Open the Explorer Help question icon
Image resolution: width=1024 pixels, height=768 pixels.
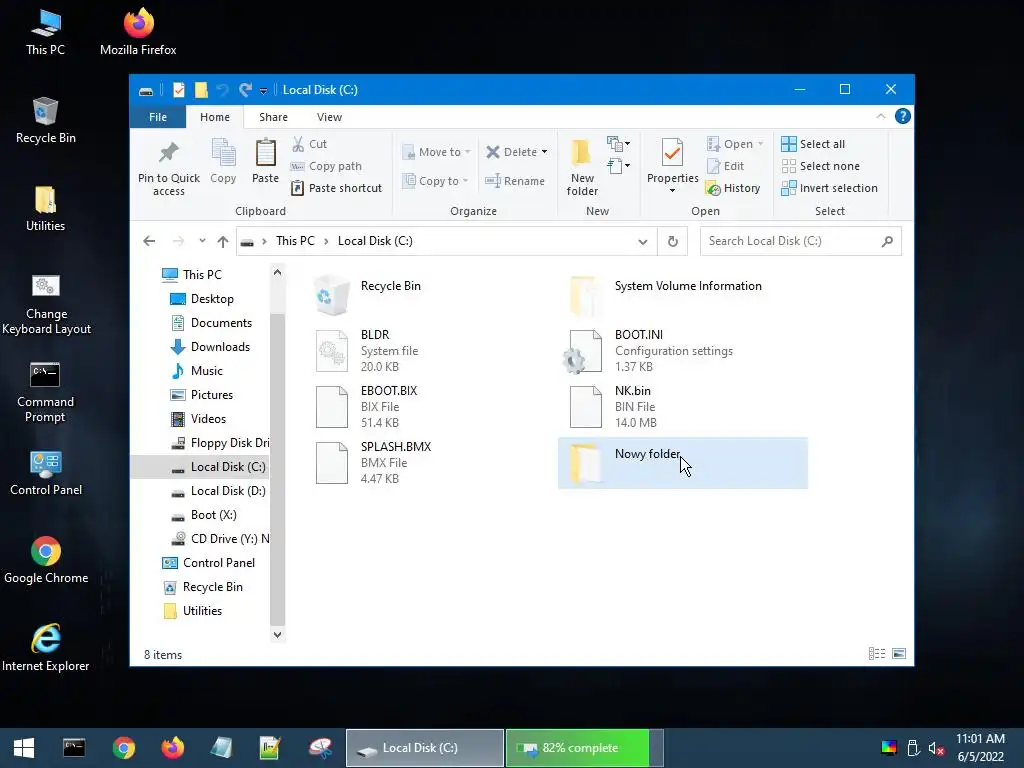pyautogui.click(x=903, y=116)
